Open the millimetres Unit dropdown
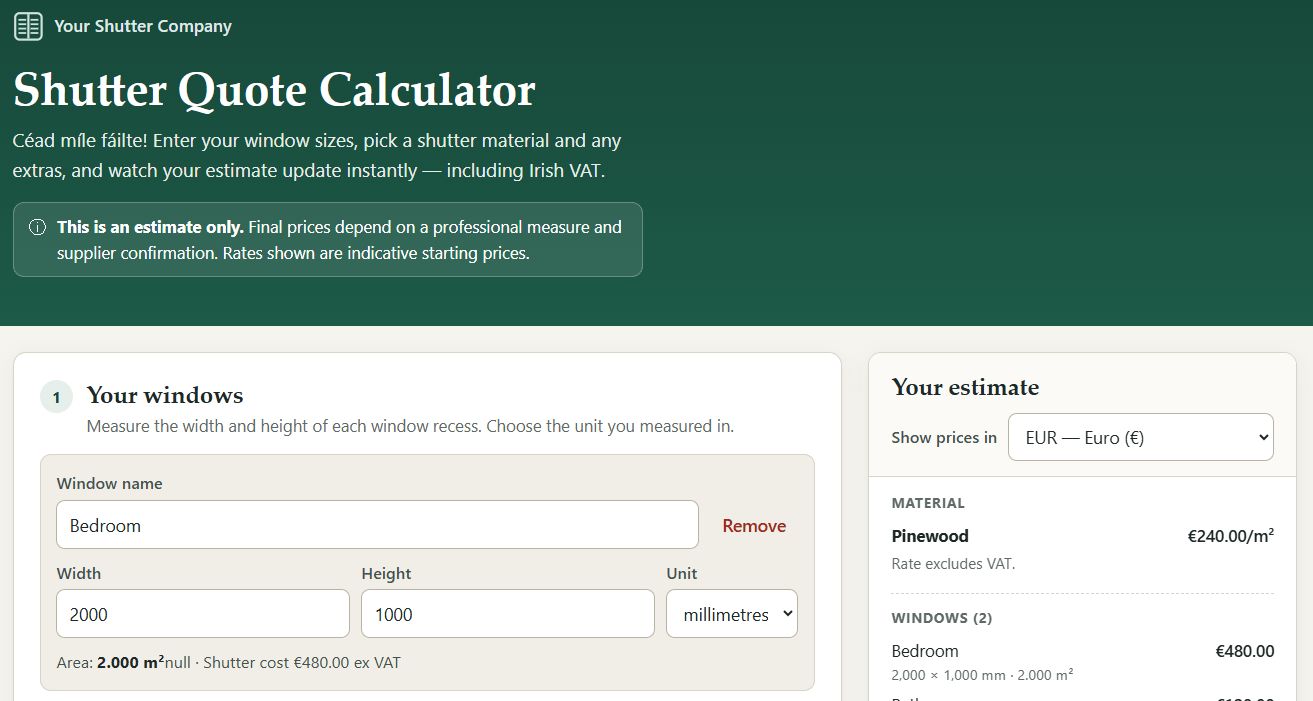 tap(732, 614)
